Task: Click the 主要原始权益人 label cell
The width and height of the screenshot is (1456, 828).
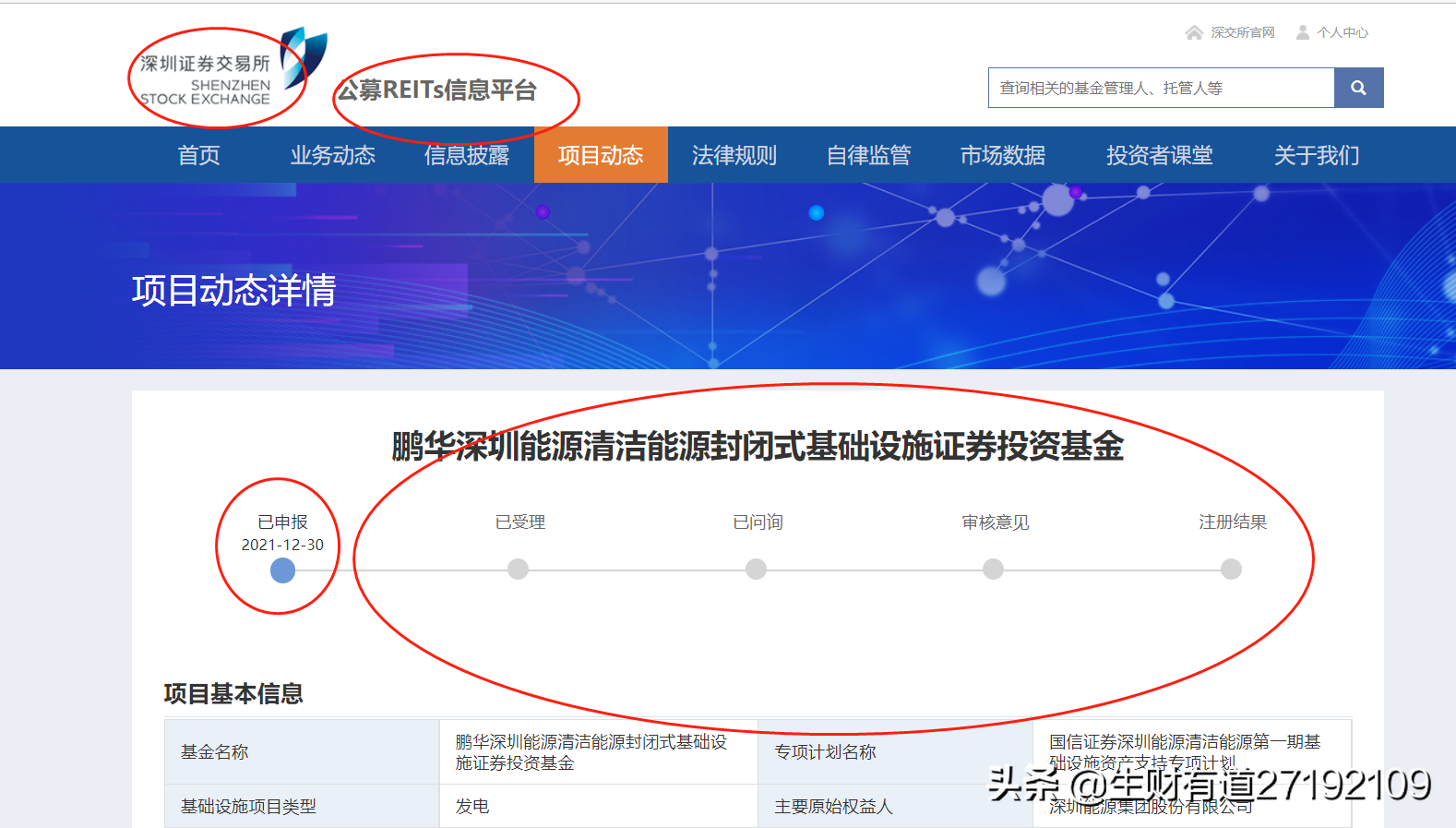Action: 895,806
